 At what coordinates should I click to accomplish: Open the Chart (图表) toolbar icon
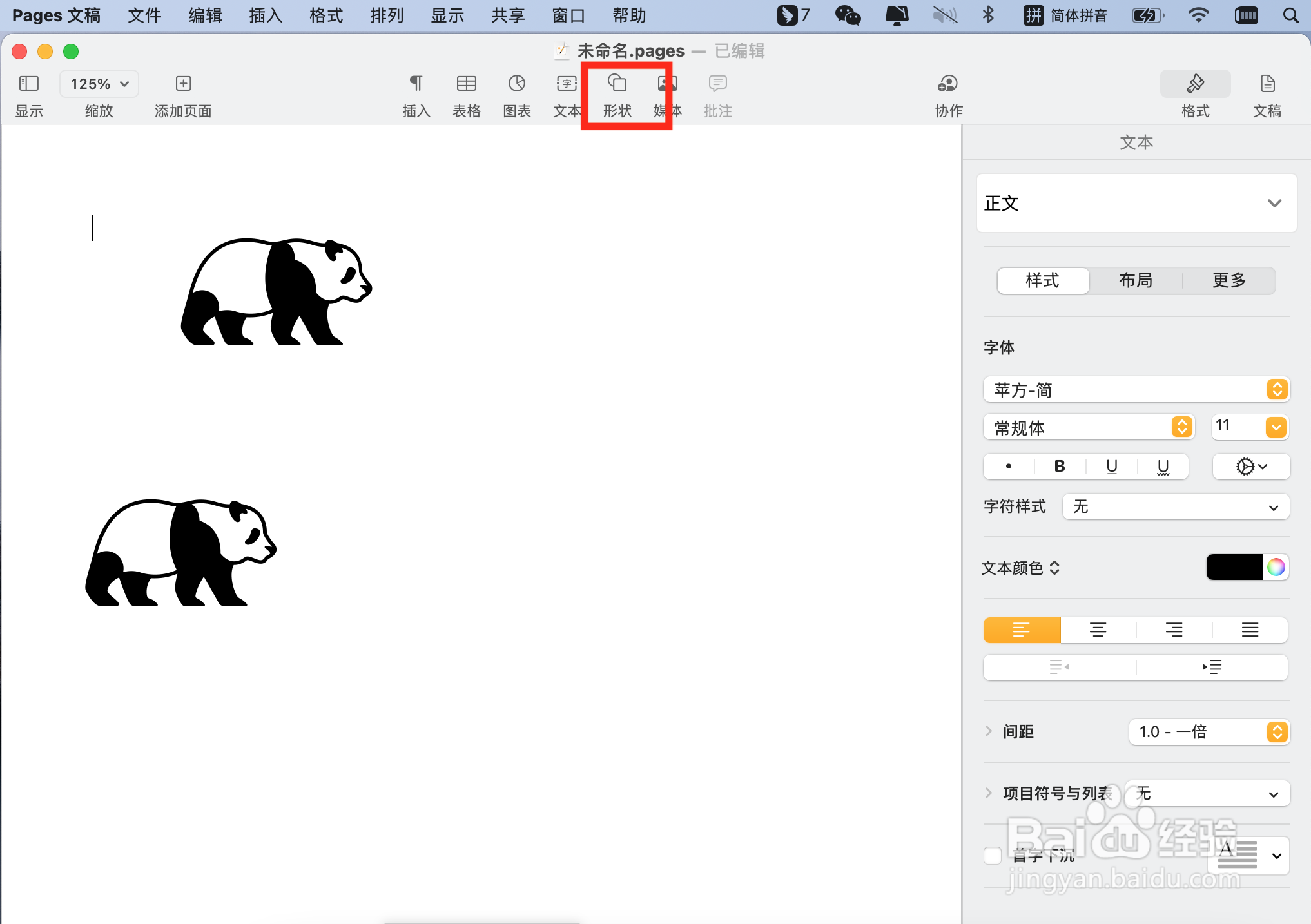[516, 84]
